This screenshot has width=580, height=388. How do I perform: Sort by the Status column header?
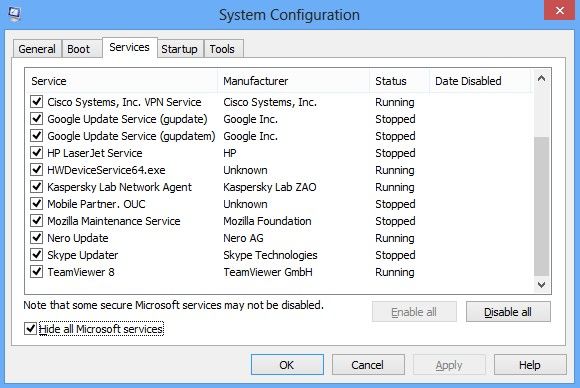tap(399, 81)
